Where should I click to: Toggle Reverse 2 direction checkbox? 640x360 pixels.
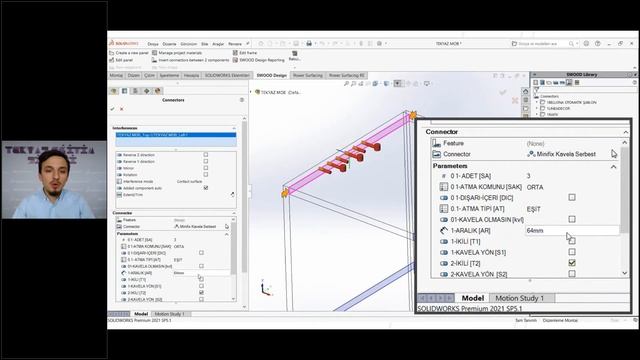tap(206, 155)
